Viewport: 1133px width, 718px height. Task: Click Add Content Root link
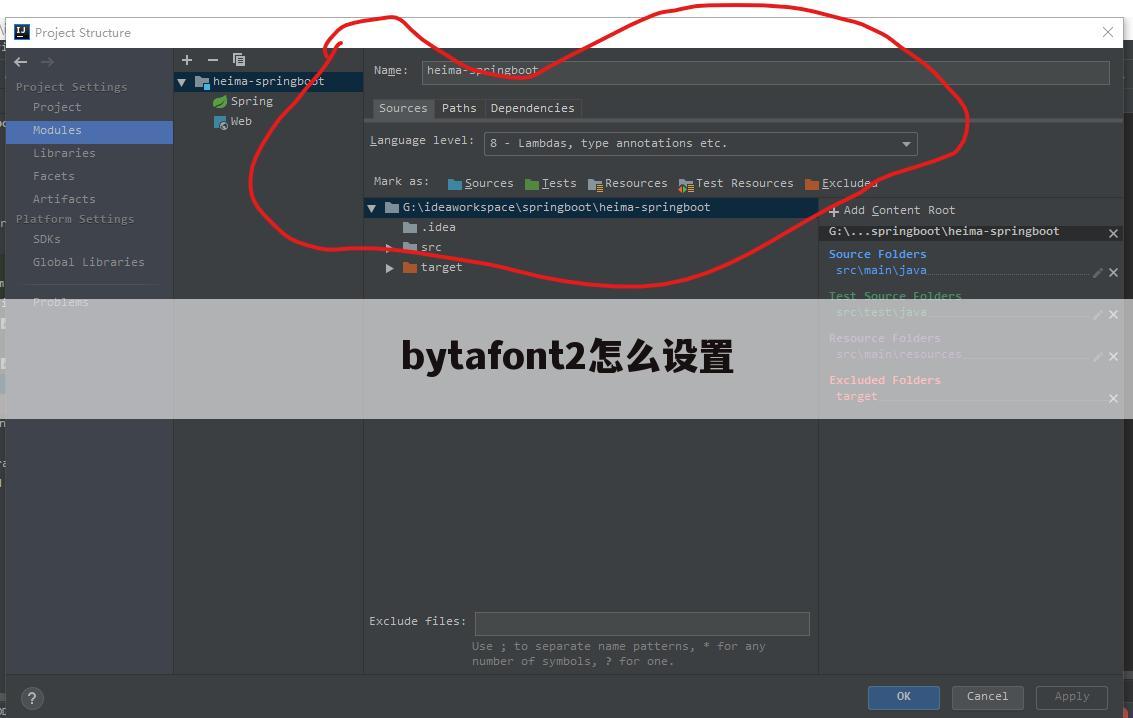[x=892, y=210]
